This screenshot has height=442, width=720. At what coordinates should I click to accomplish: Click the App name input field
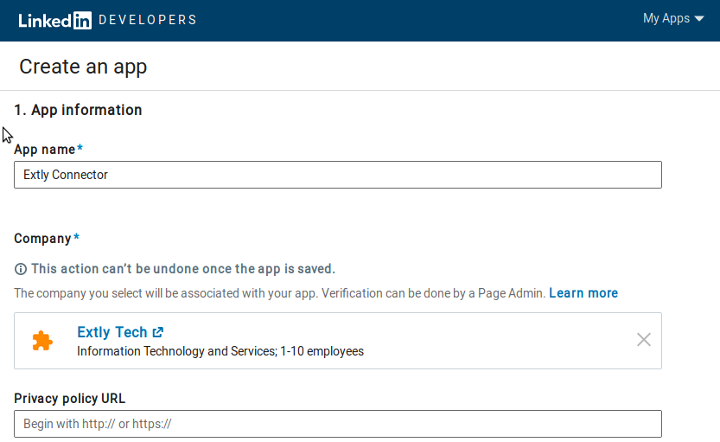click(338, 175)
